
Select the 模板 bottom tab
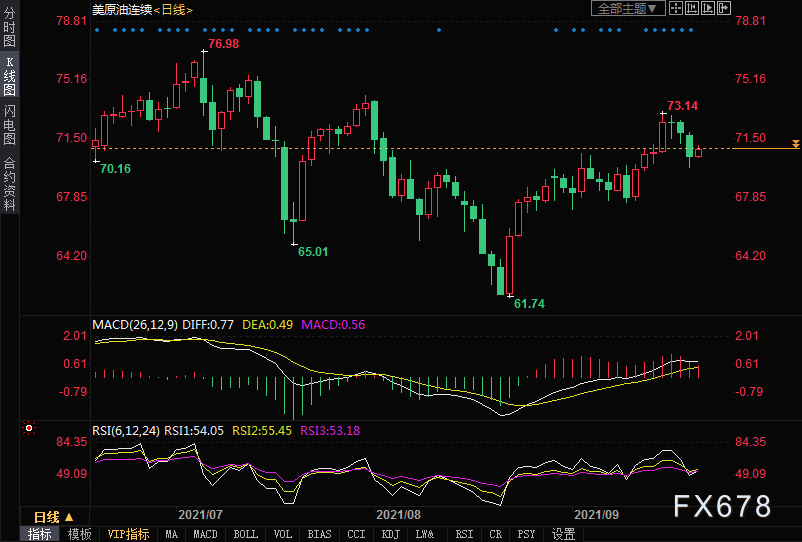(80, 534)
